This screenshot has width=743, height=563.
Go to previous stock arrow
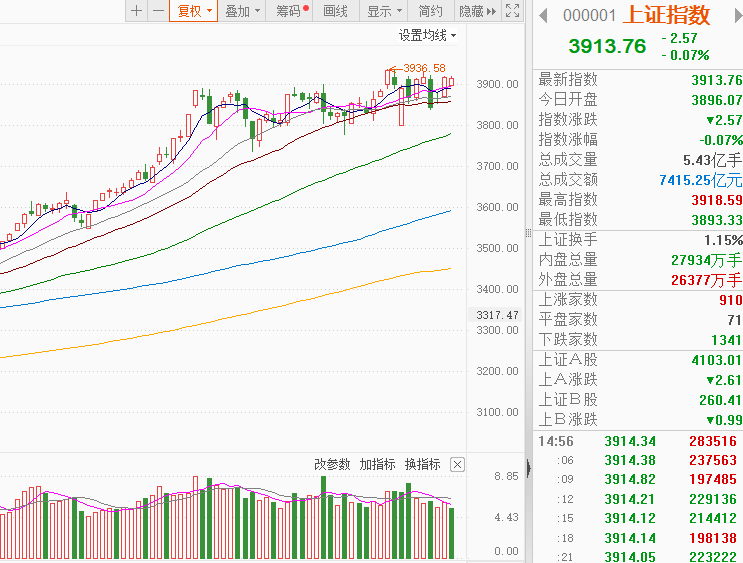(543, 16)
